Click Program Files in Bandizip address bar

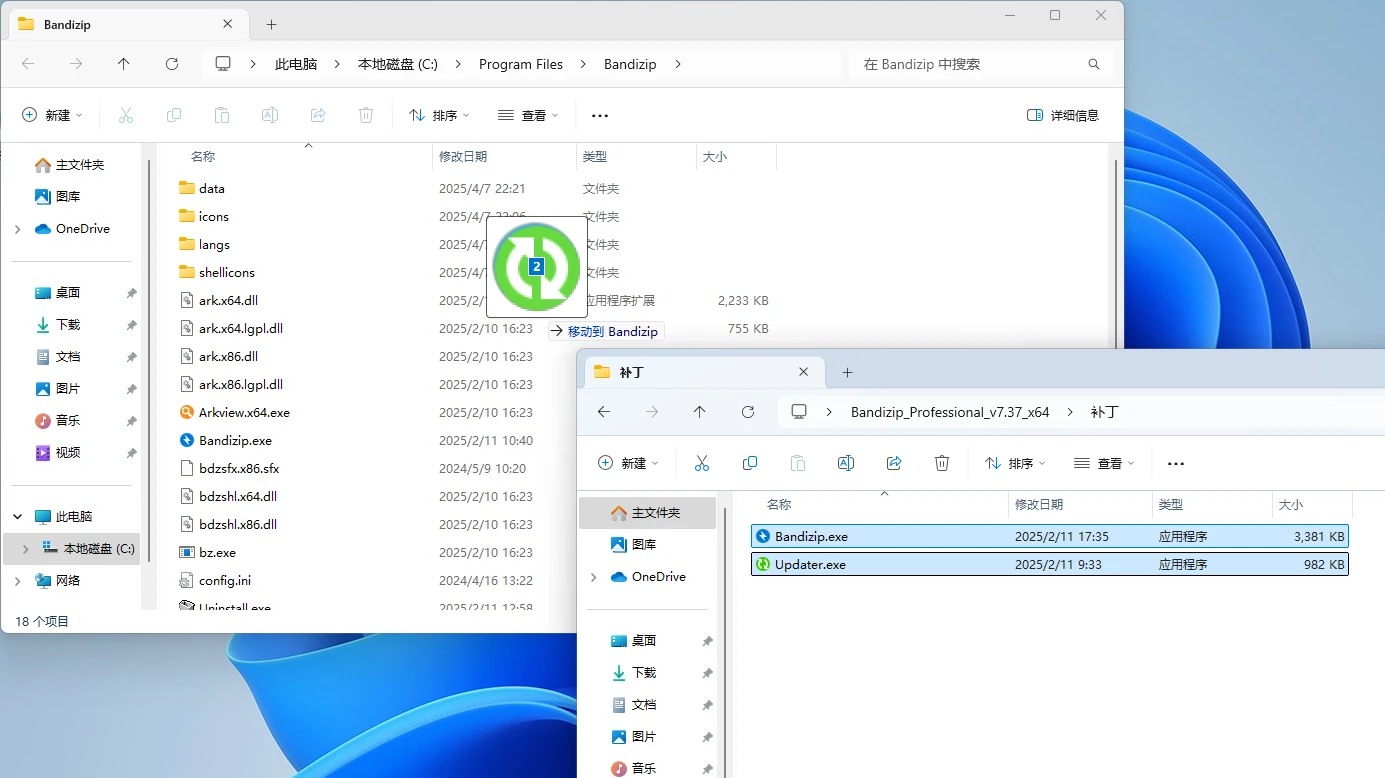tap(521, 64)
